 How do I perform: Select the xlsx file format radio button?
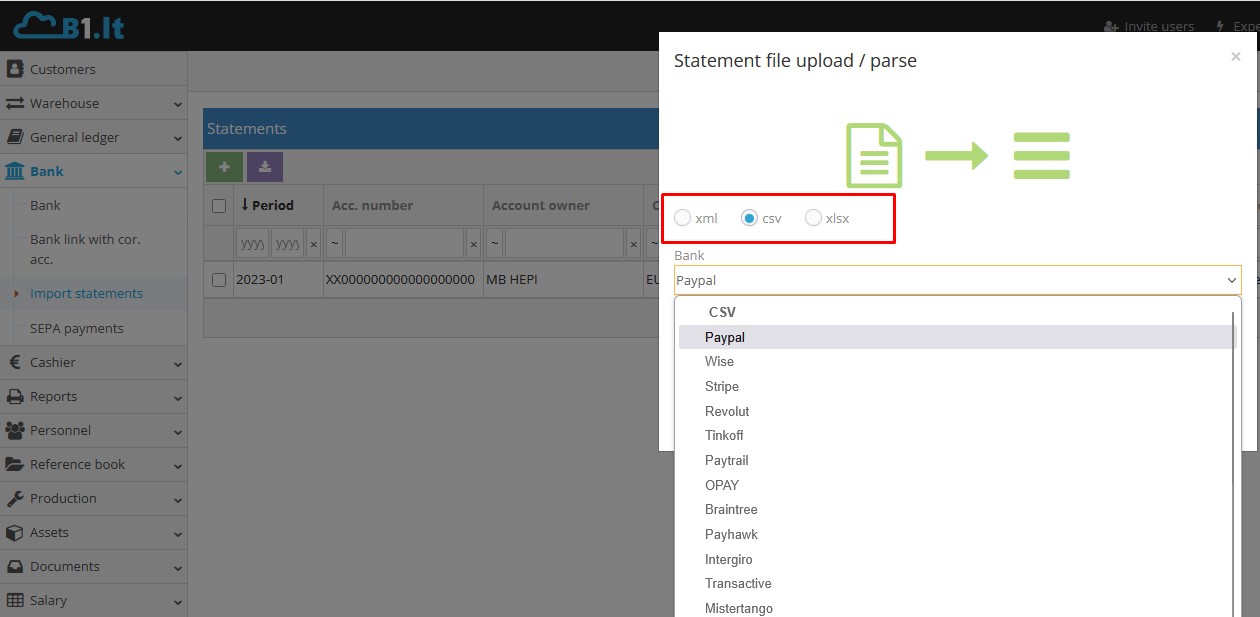pos(813,217)
